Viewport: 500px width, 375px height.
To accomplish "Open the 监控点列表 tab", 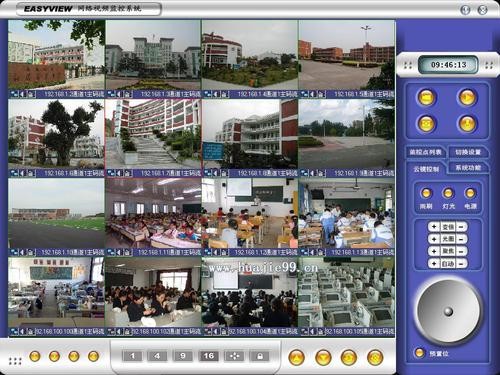I will click(425, 152).
